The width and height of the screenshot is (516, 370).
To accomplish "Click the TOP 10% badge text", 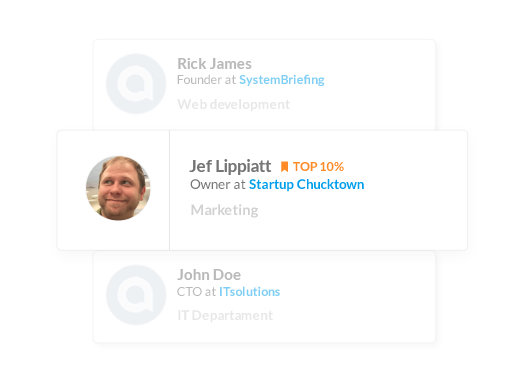I will tap(318, 167).
